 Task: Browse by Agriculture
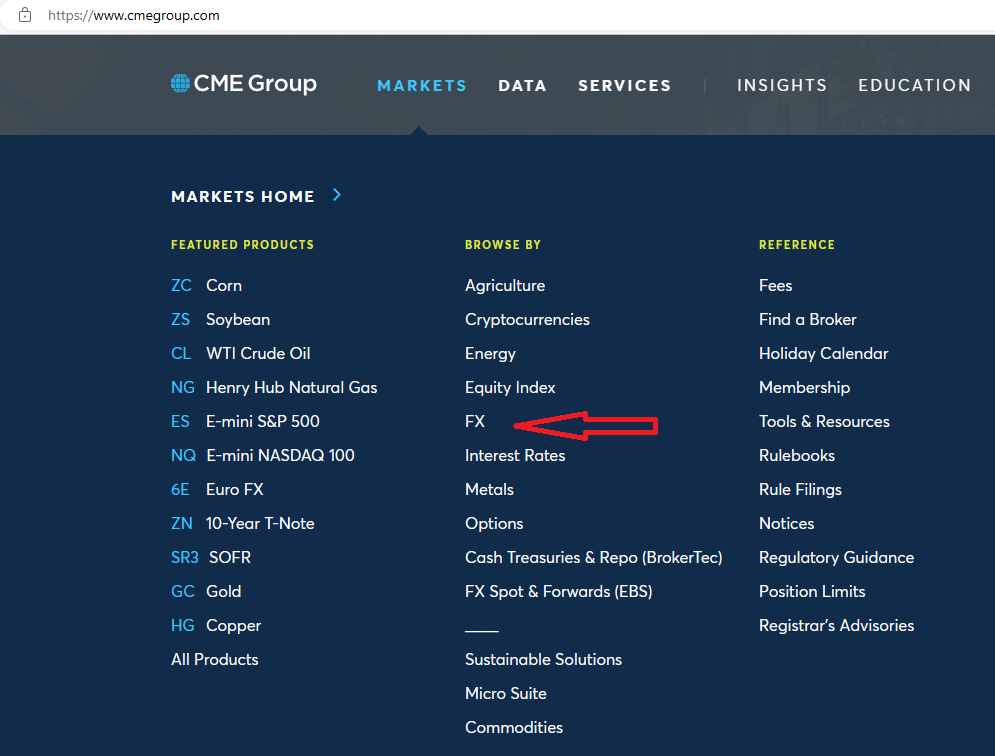505,286
